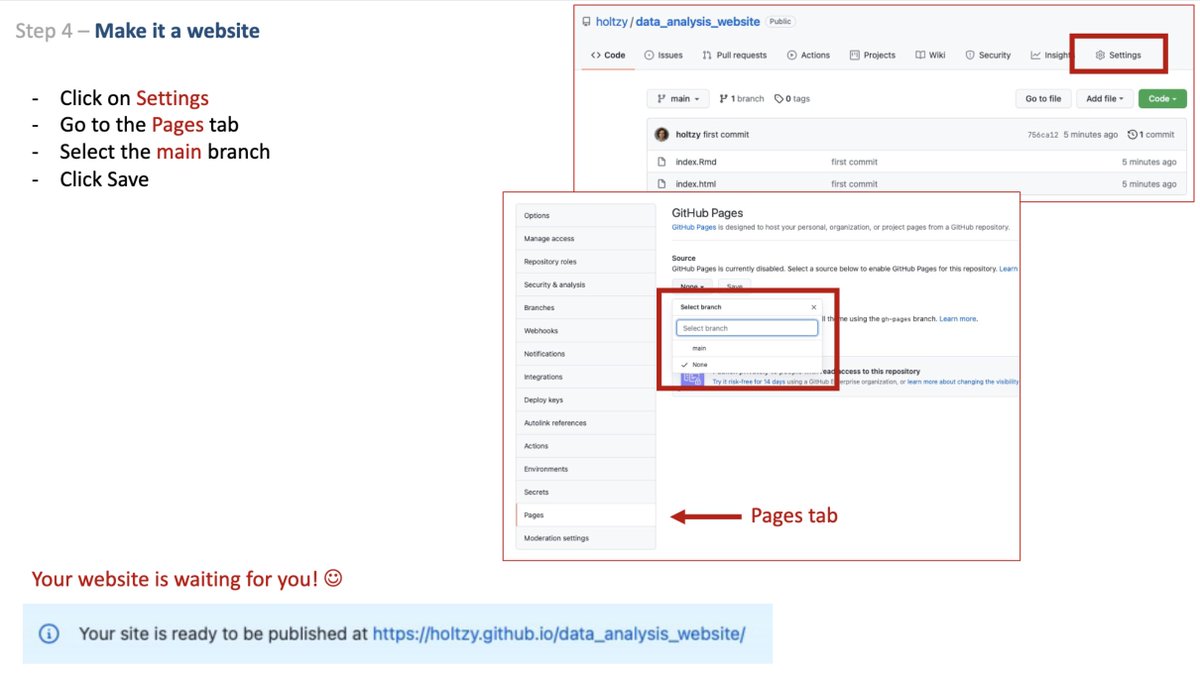Open the data_analysis_website repository link
The width and height of the screenshot is (1200, 675).
tap(697, 21)
